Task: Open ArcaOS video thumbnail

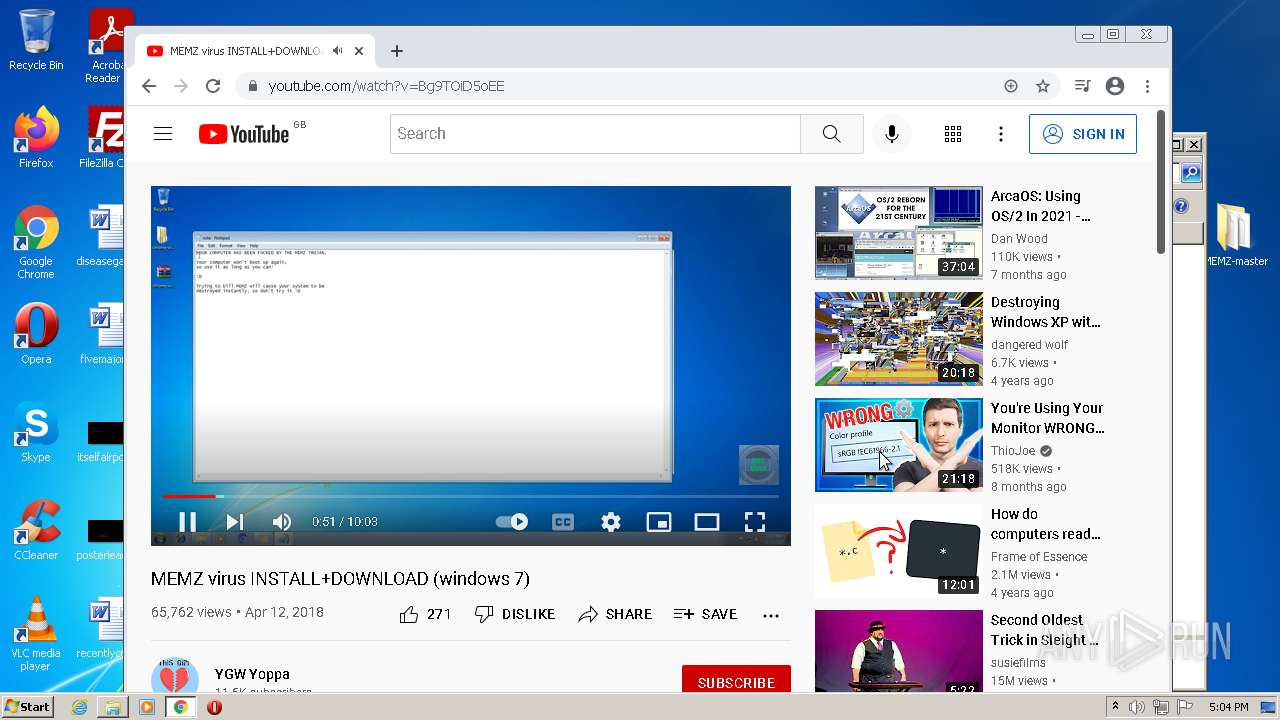Action: click(x=899, y=232)
